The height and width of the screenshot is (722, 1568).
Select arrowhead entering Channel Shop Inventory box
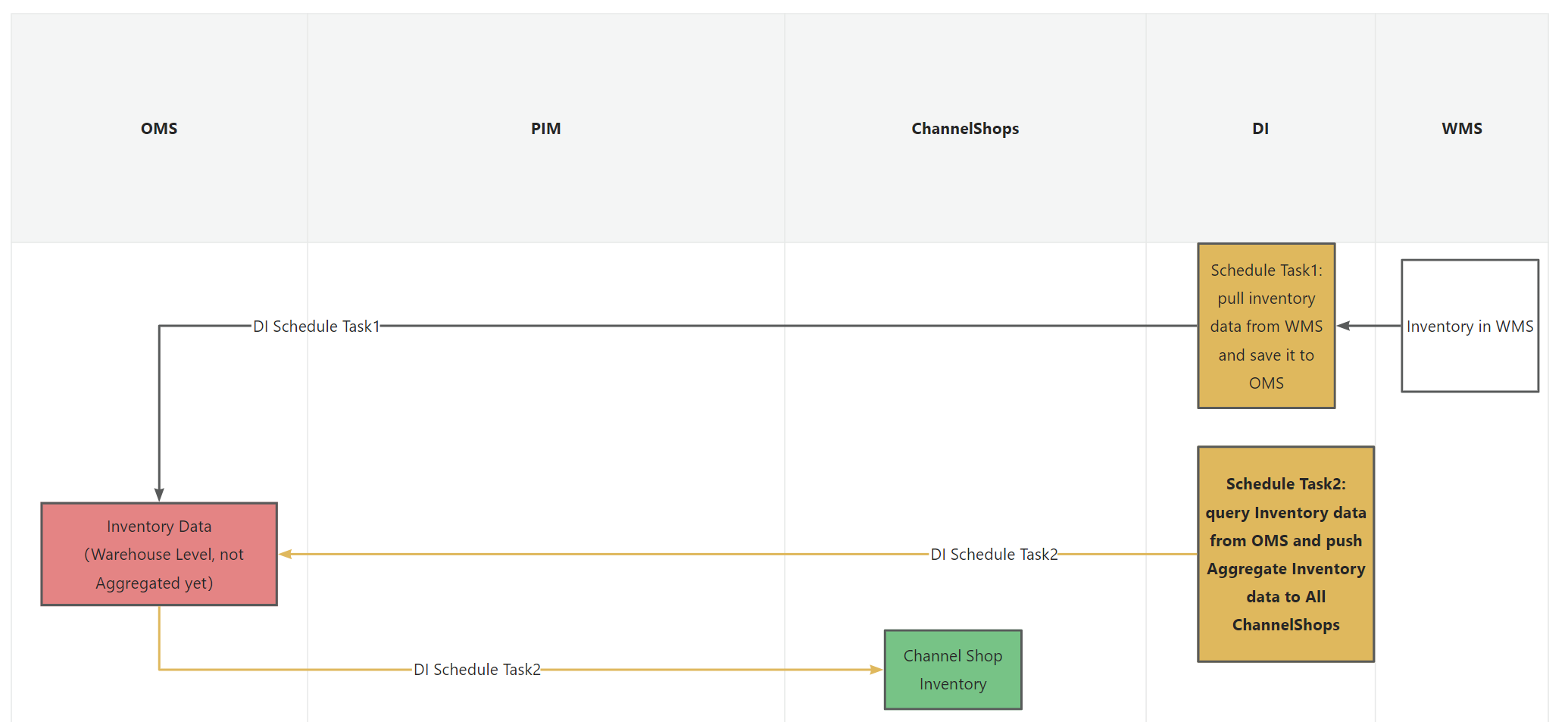[x=876, y=670]
